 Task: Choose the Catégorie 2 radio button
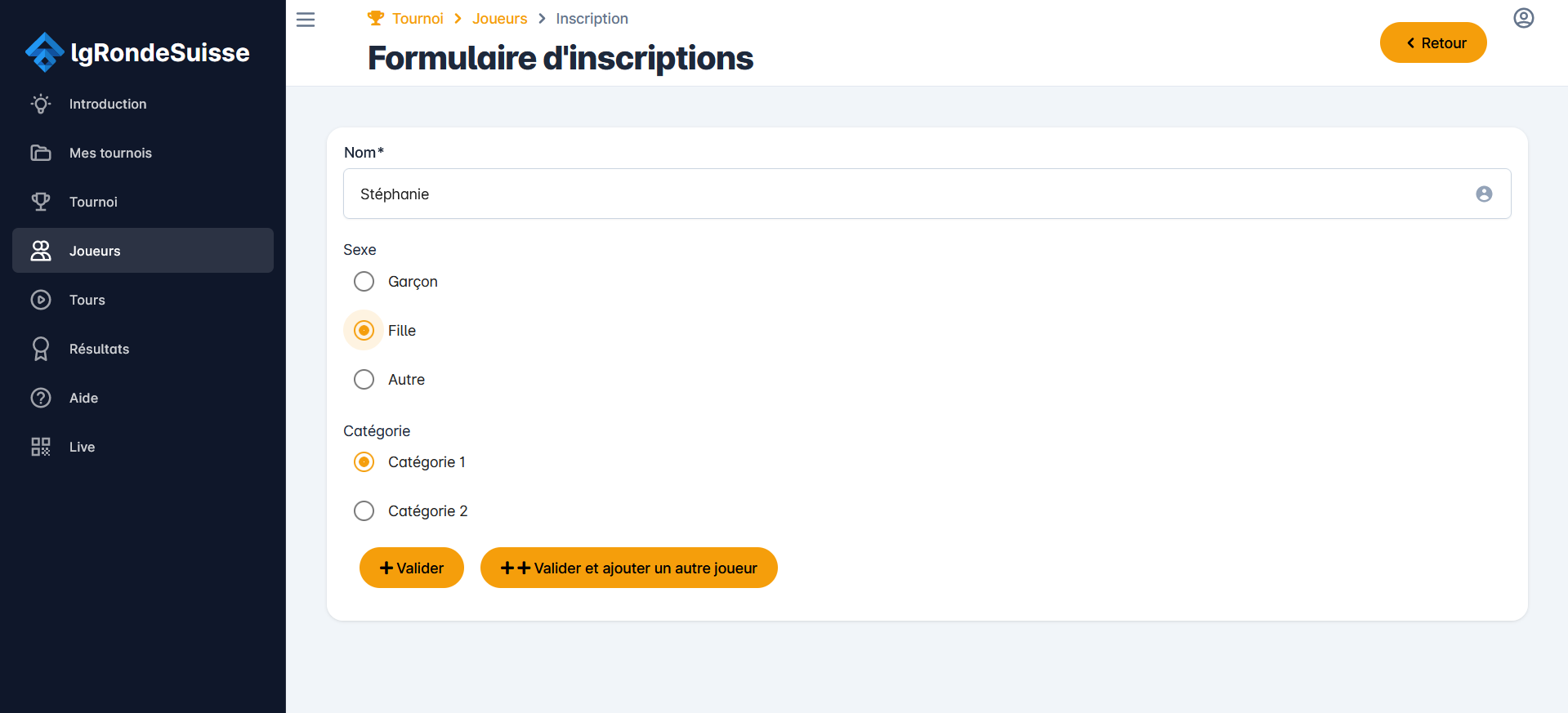point(364,511)
